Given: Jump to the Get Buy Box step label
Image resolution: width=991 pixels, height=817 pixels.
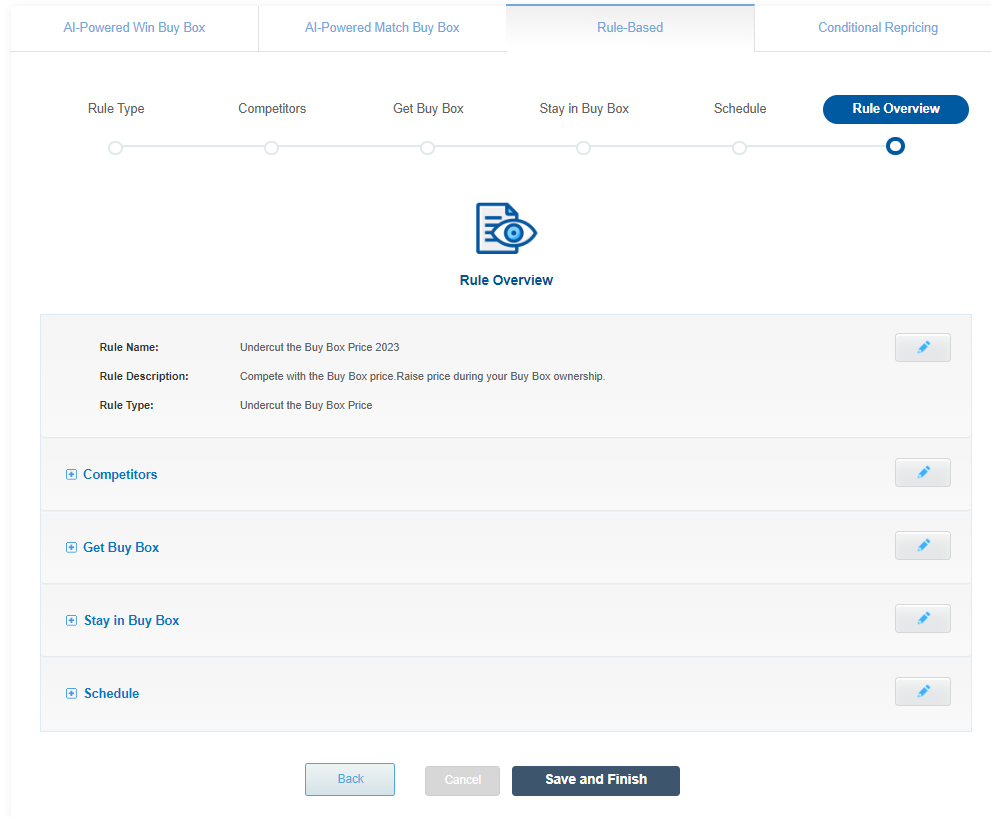Looking at the screenshot, I should 428,109.
